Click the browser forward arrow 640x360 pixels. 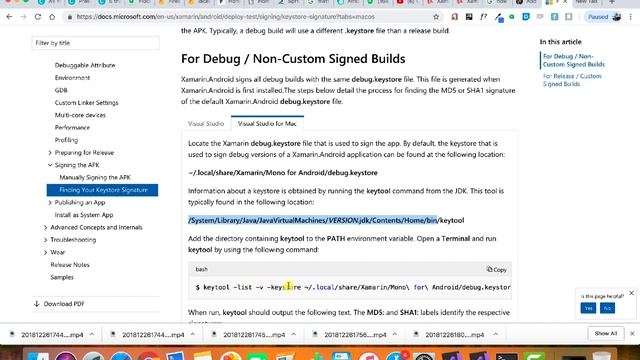coord(23,17)
